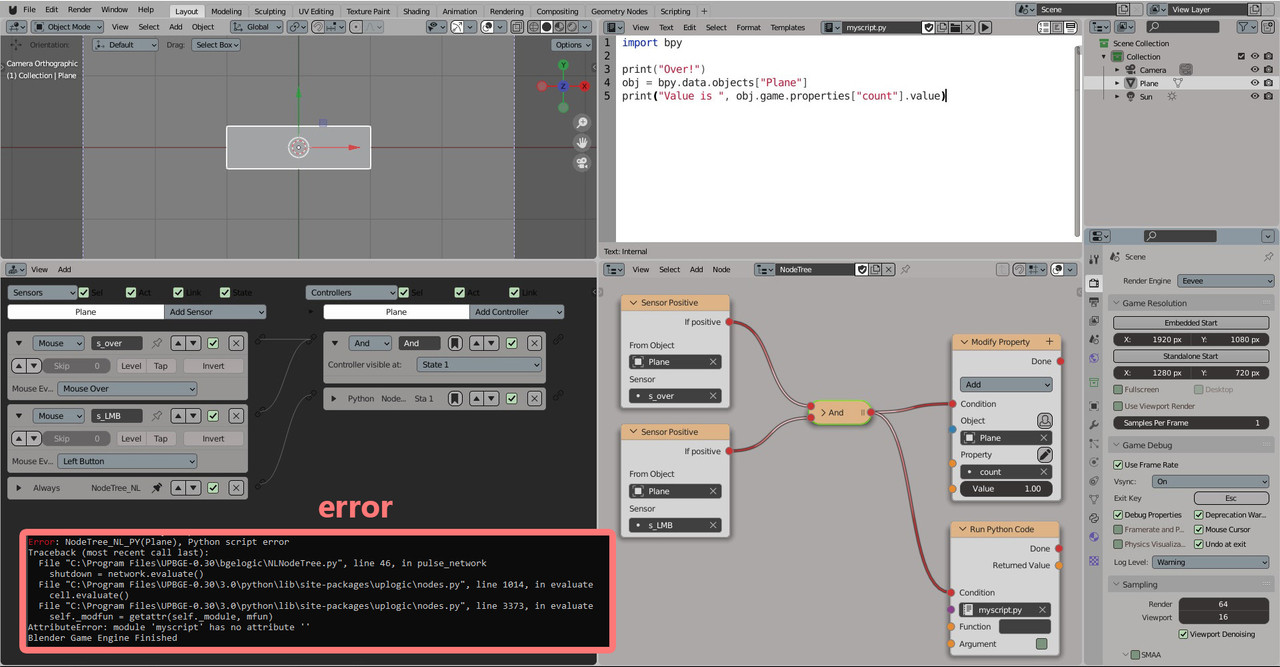Click the Embedded Start button
The width and height of the screenshot is (1280, 667).
(1191, 323)
